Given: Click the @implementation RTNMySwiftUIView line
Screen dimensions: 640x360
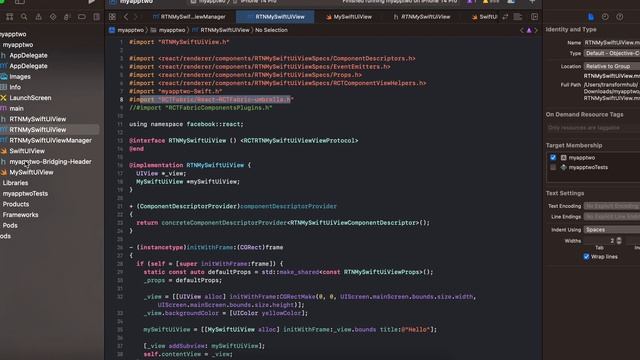Looking at the screenshot, I should click(x=190, y=165).
